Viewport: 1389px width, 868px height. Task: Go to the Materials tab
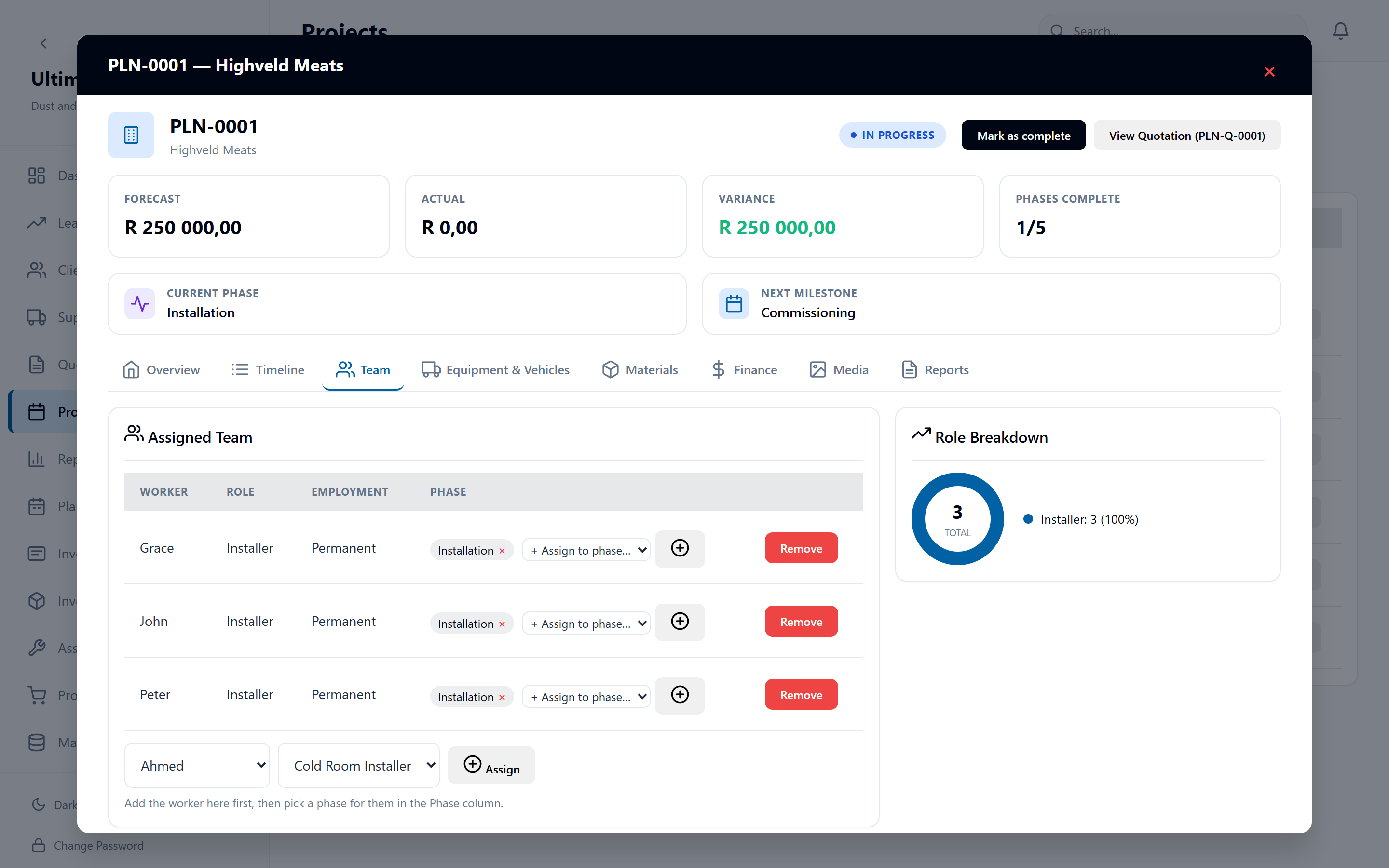(640, 370)
